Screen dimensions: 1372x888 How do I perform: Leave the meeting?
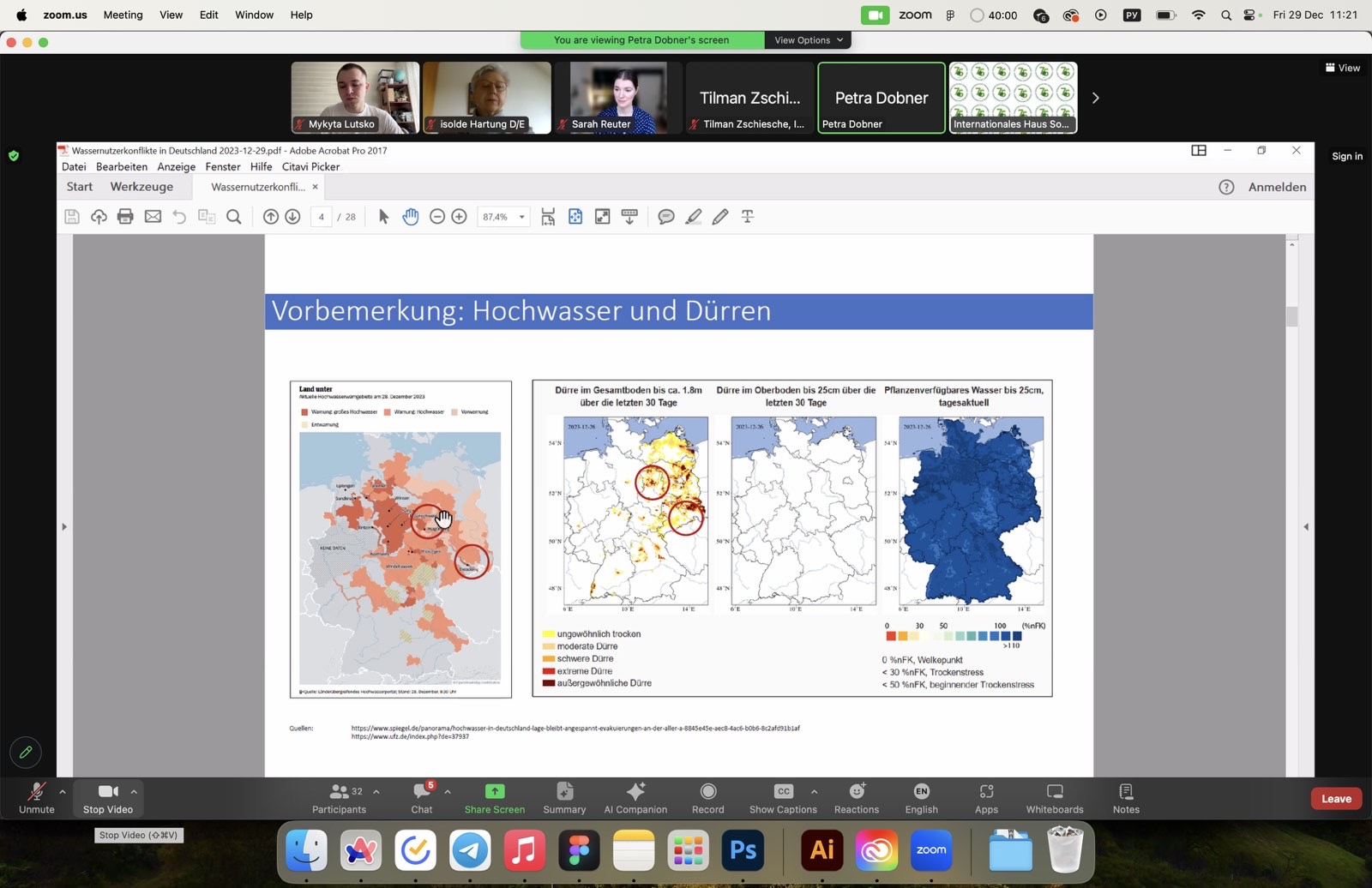pos(1336,799)
